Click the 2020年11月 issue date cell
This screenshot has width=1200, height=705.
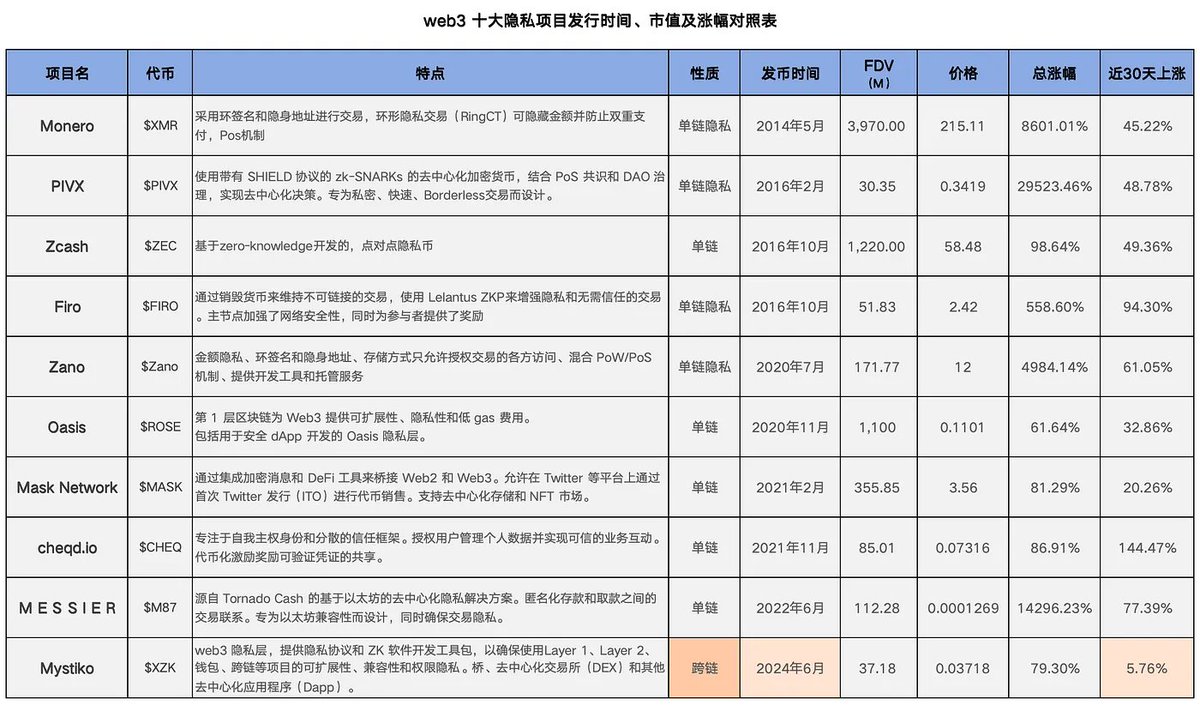pos(790,427)
